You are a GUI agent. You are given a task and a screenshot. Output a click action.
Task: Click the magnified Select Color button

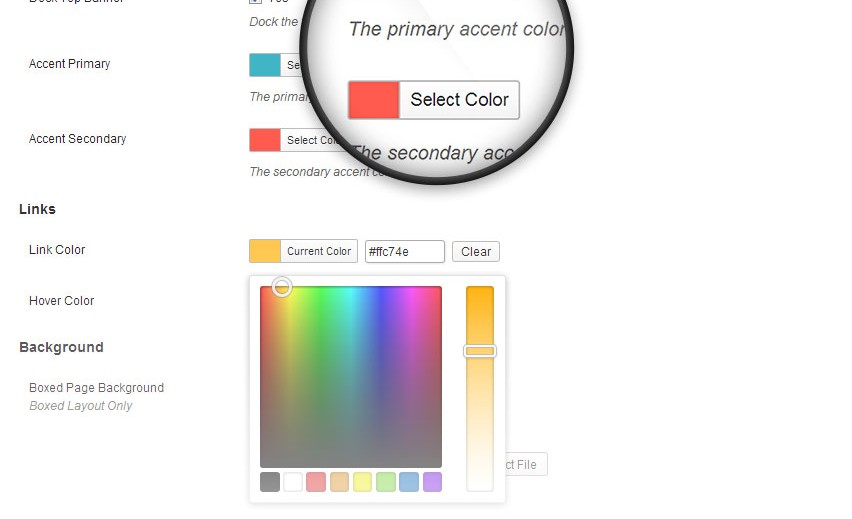coord(460,100)
